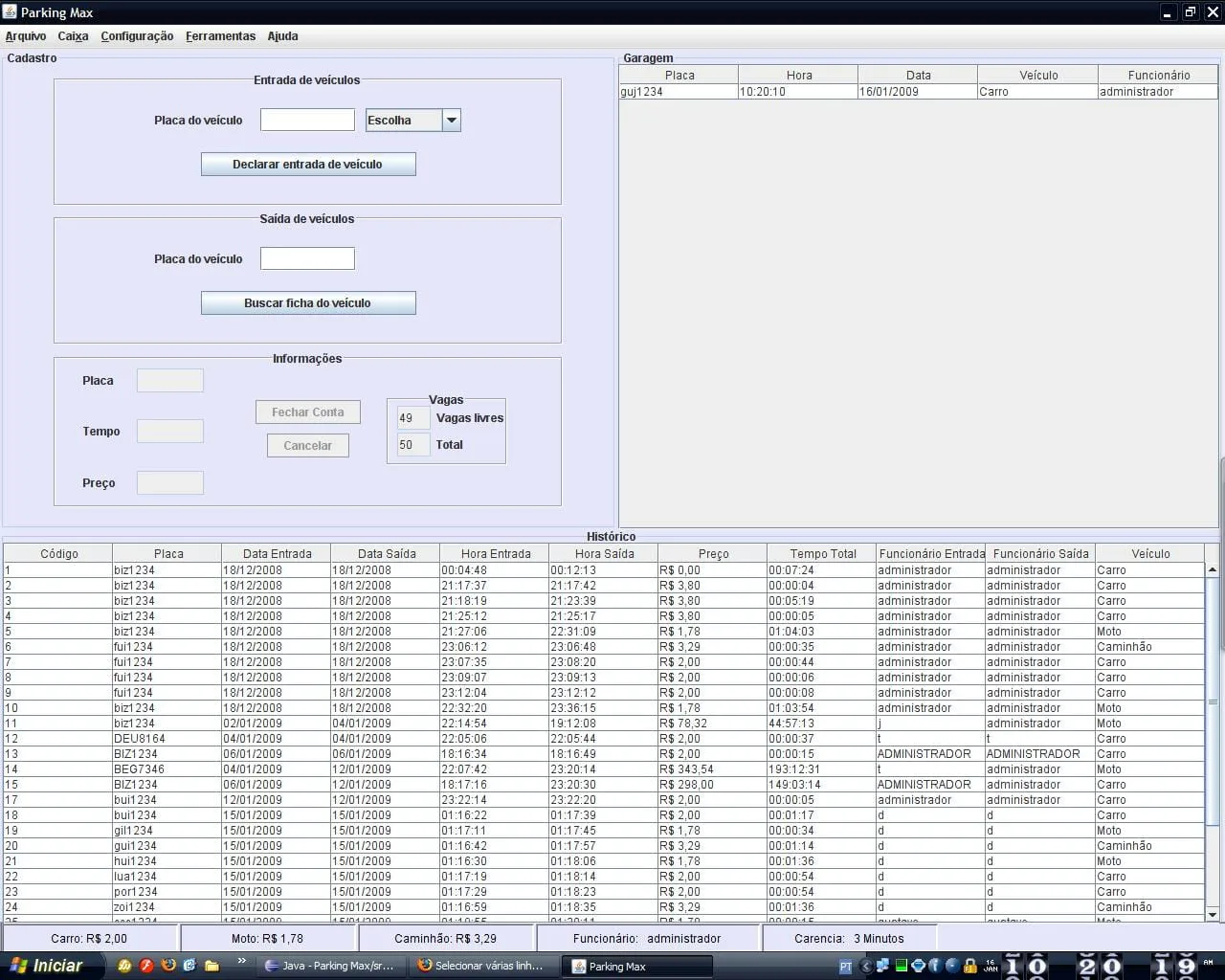The width and height of the screenshot is (1225, 980).
Task: Click the padlock icon in system tray
Action: [969, 966]
